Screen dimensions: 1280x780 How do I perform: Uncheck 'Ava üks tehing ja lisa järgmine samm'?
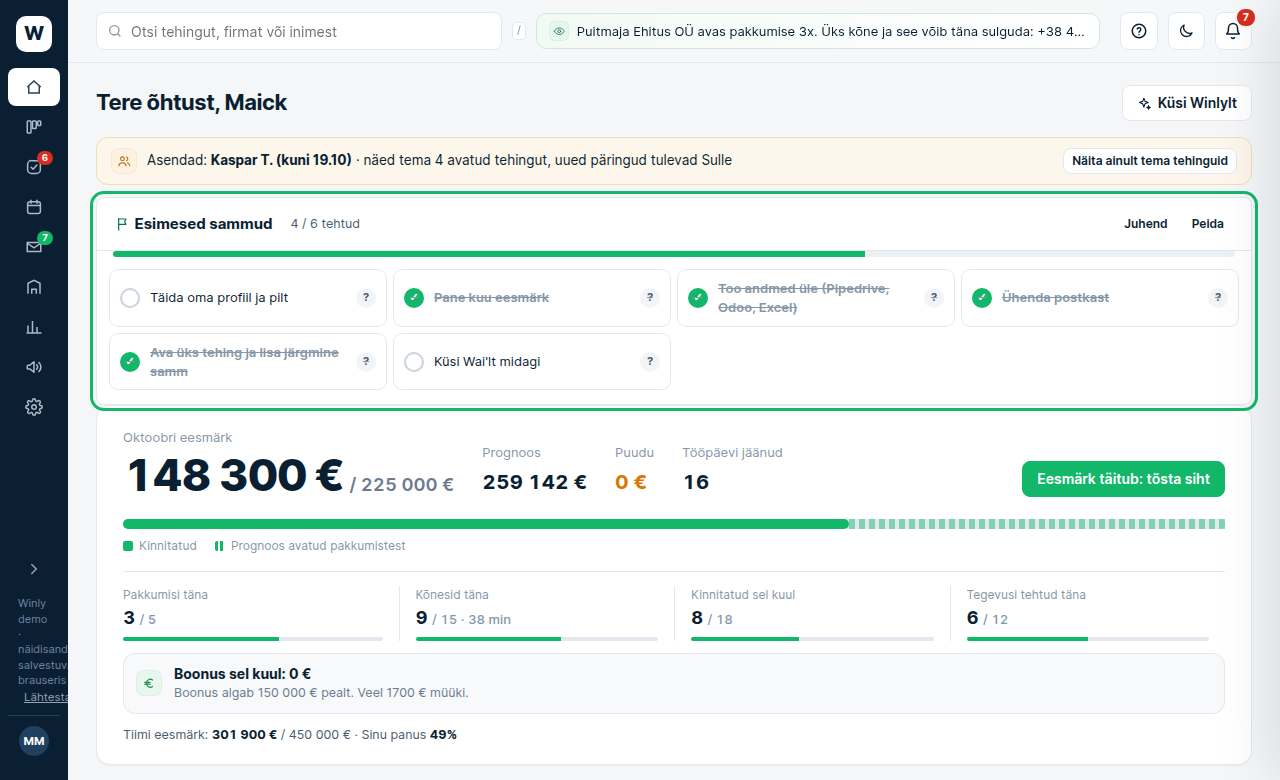[x=130, y=362]
